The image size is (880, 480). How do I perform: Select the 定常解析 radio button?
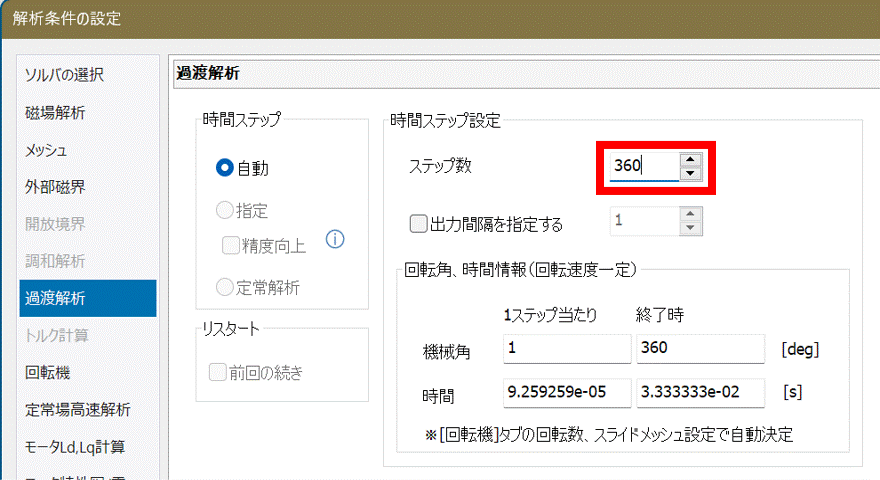tap(225, 287)
